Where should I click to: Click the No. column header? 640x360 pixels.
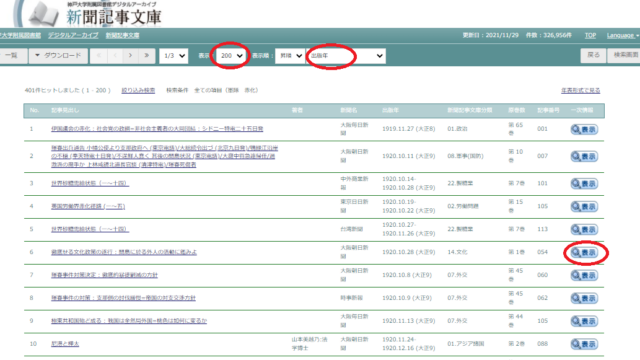pos(34,110)
